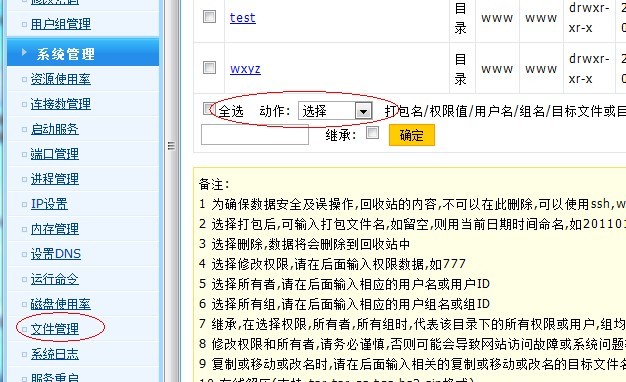The width and height of the screenshot is (626, 382).
Task: Collapse the 系统管理 menu section
Action: pos(83,53)
